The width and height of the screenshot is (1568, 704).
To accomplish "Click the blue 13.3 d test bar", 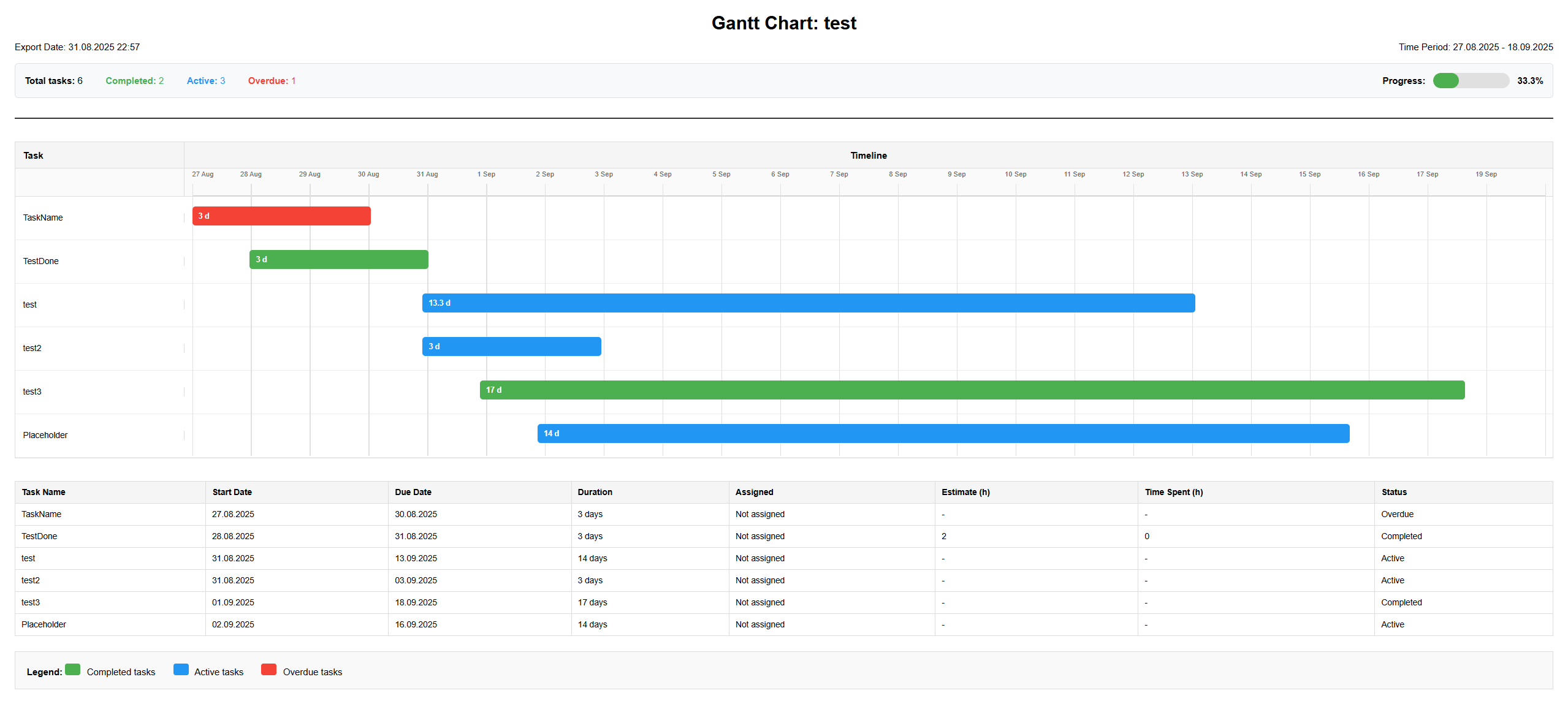I will [x=808, y=303].
